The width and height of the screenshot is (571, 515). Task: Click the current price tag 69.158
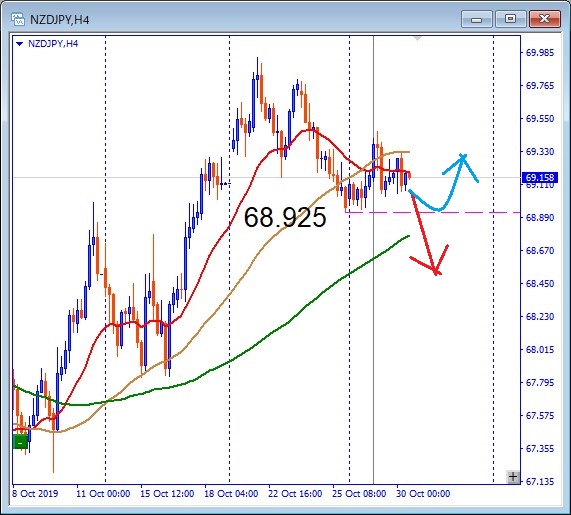pos(540,178)
